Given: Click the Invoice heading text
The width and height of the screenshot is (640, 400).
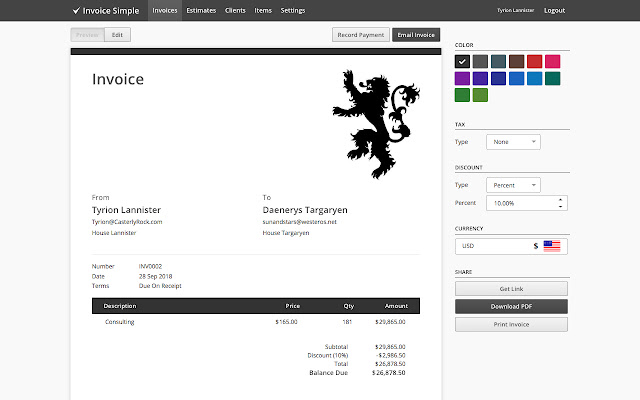Looking at the screenshot, I should coord(118,79).
